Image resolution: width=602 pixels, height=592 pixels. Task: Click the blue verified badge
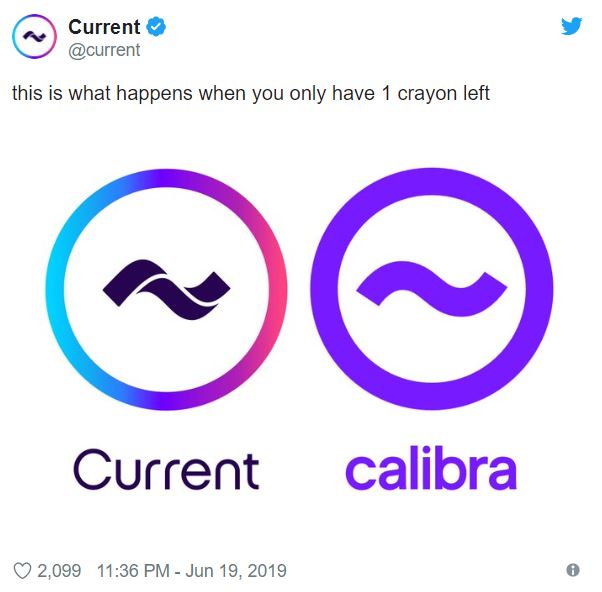click(156, 27)
